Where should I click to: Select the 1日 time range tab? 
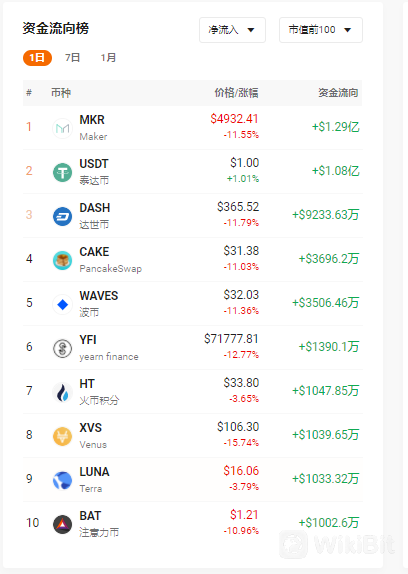pos(37,58)
